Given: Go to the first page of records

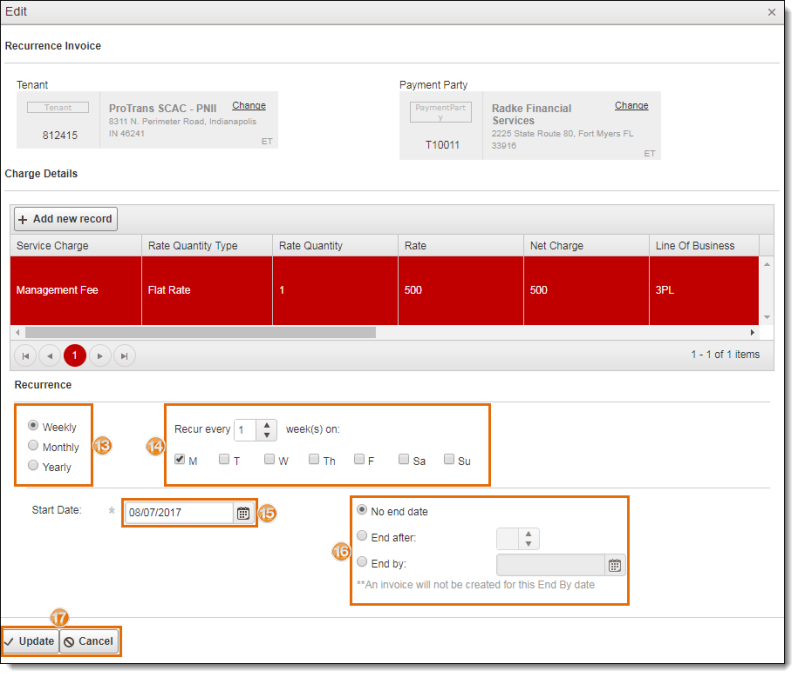Looking at the screenshot, I should (x=26, y=356).
